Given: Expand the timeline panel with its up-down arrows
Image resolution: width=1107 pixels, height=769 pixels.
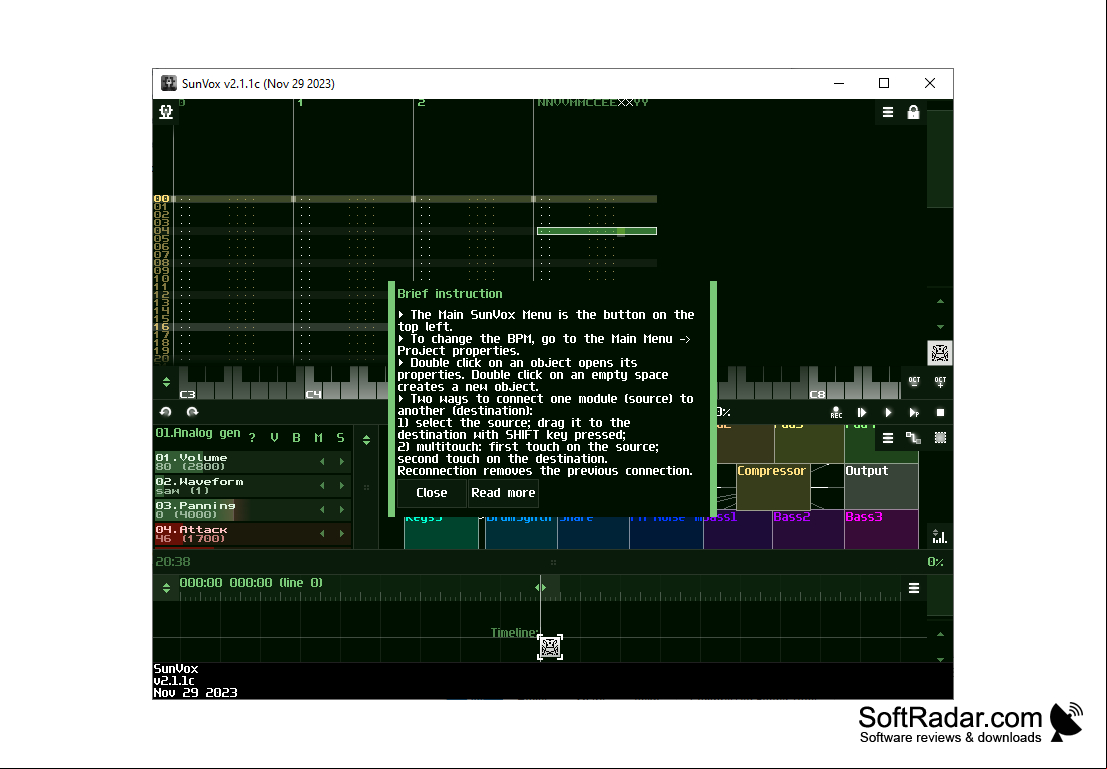Looking at the screenshot, I should [x=166, y=588].
